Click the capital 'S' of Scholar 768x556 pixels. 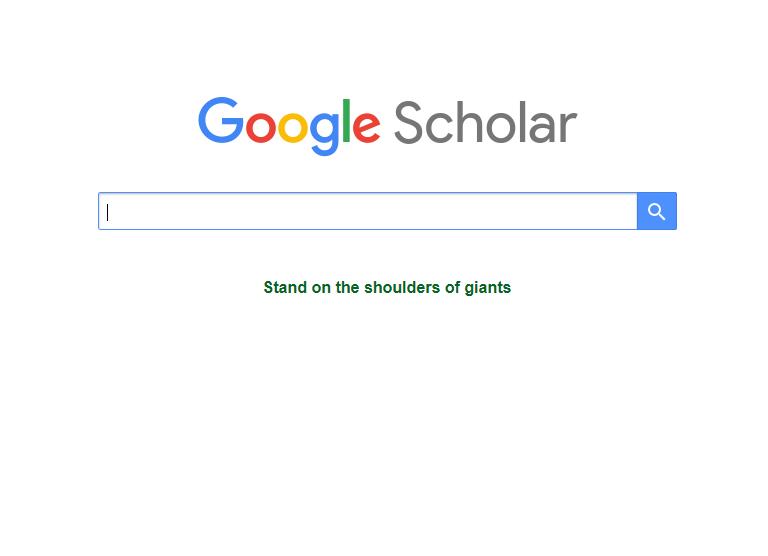click(x=408, y=122)
